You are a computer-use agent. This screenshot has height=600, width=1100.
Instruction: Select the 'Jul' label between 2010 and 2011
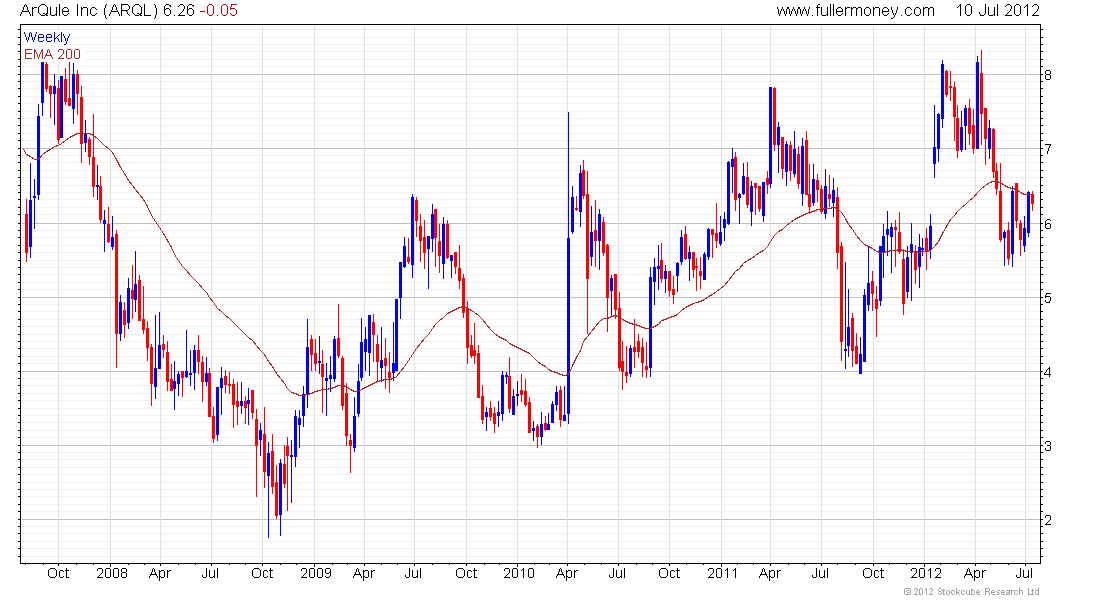click(617, 573)
